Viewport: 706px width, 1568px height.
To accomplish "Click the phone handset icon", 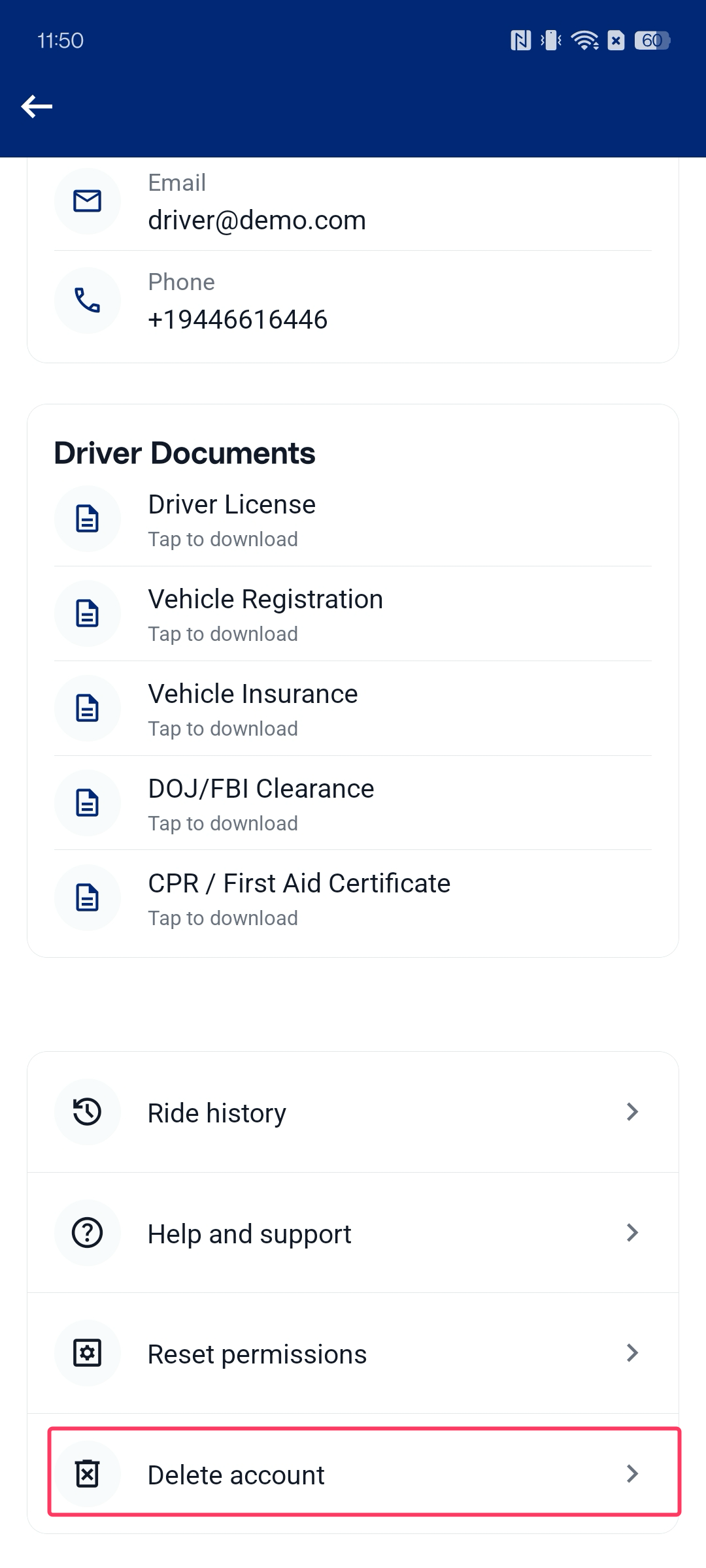I will [87, 300].
